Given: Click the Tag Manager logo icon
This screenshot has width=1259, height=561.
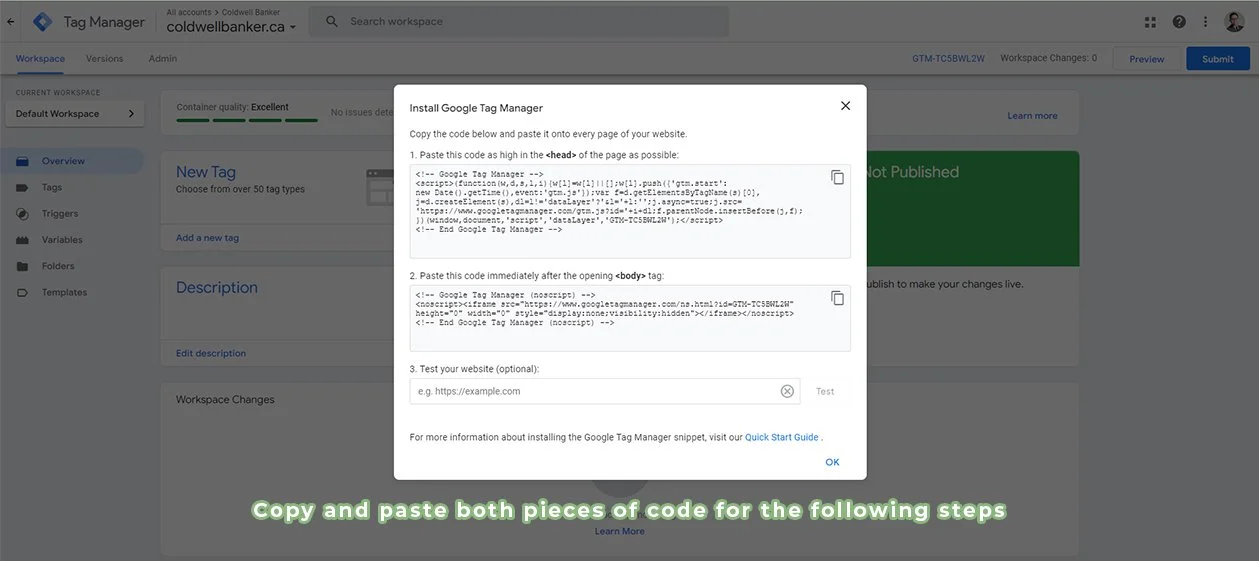Looking at the screenshot, I should 43,21.
